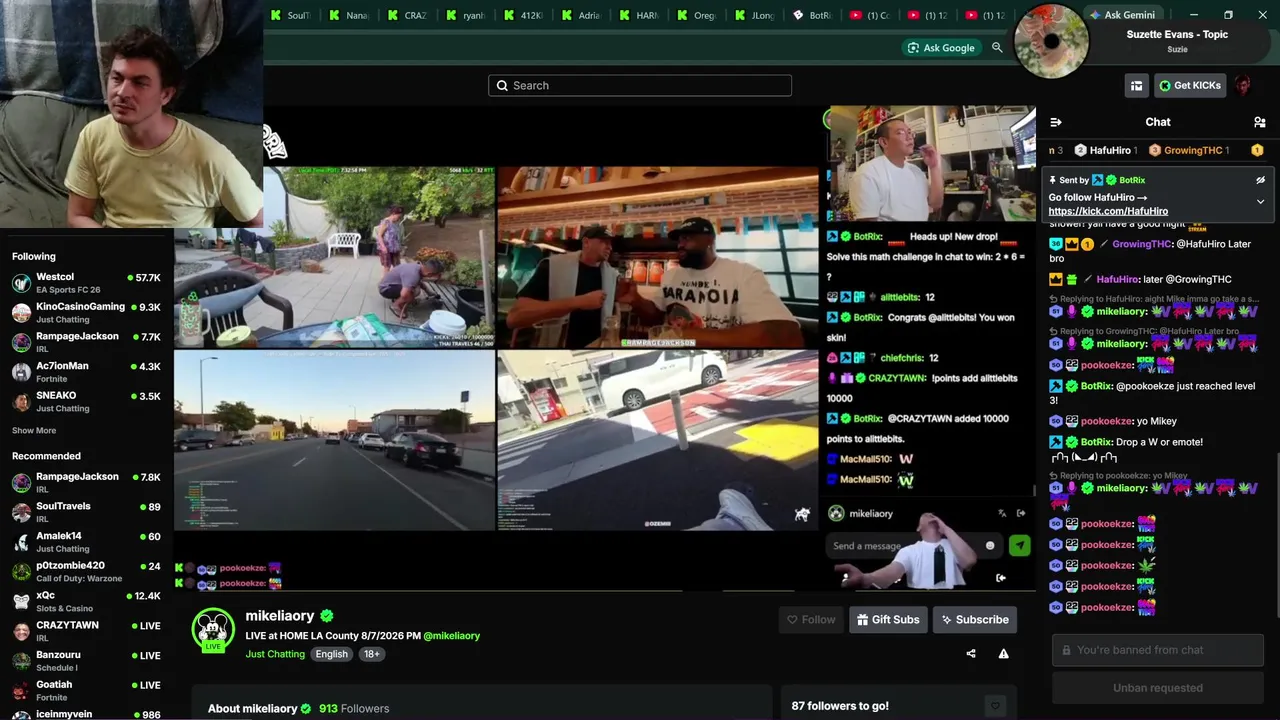Viewport: 1280px width, 720px height.
Task: Open xQc's avatar in Recommended
Action: [x=21, y=602]
